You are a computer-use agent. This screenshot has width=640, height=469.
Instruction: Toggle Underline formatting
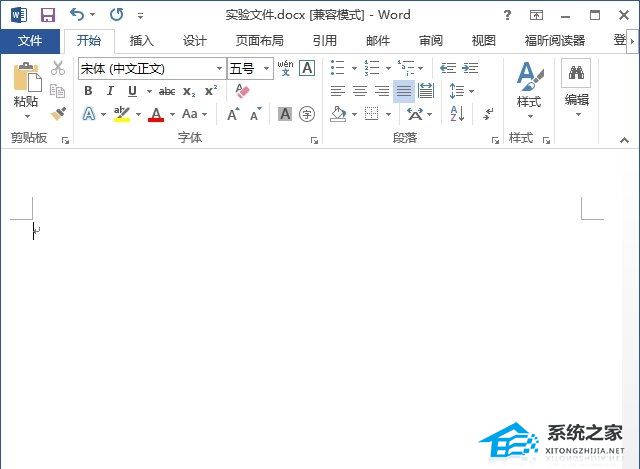(x=132, y=91)
